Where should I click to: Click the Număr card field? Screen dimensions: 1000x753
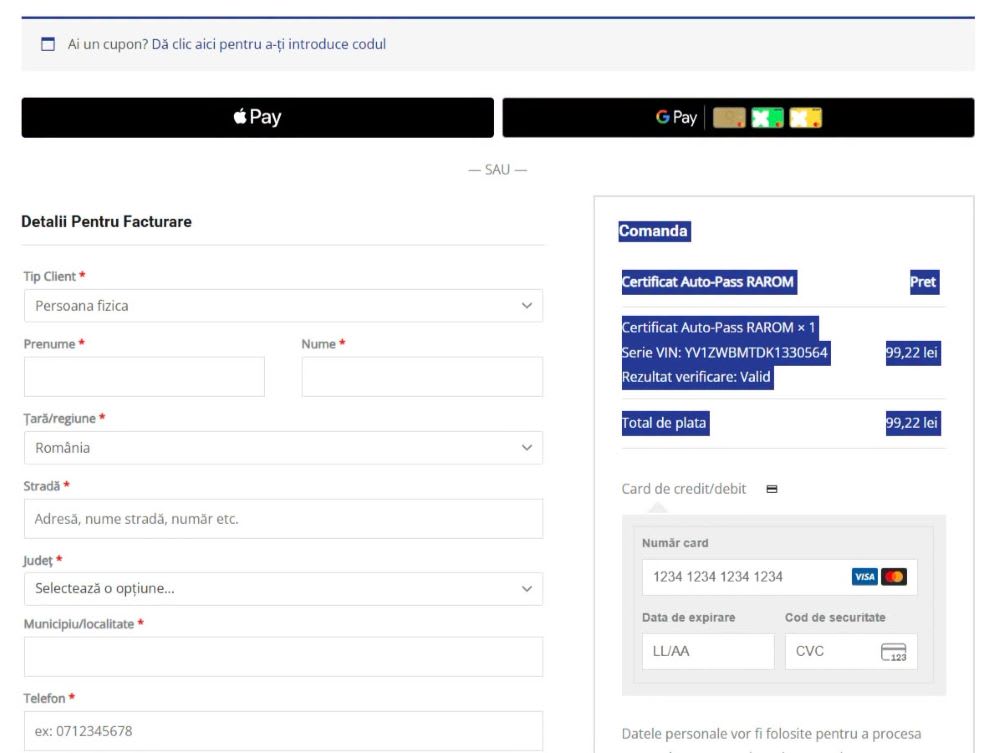point(779,577)
